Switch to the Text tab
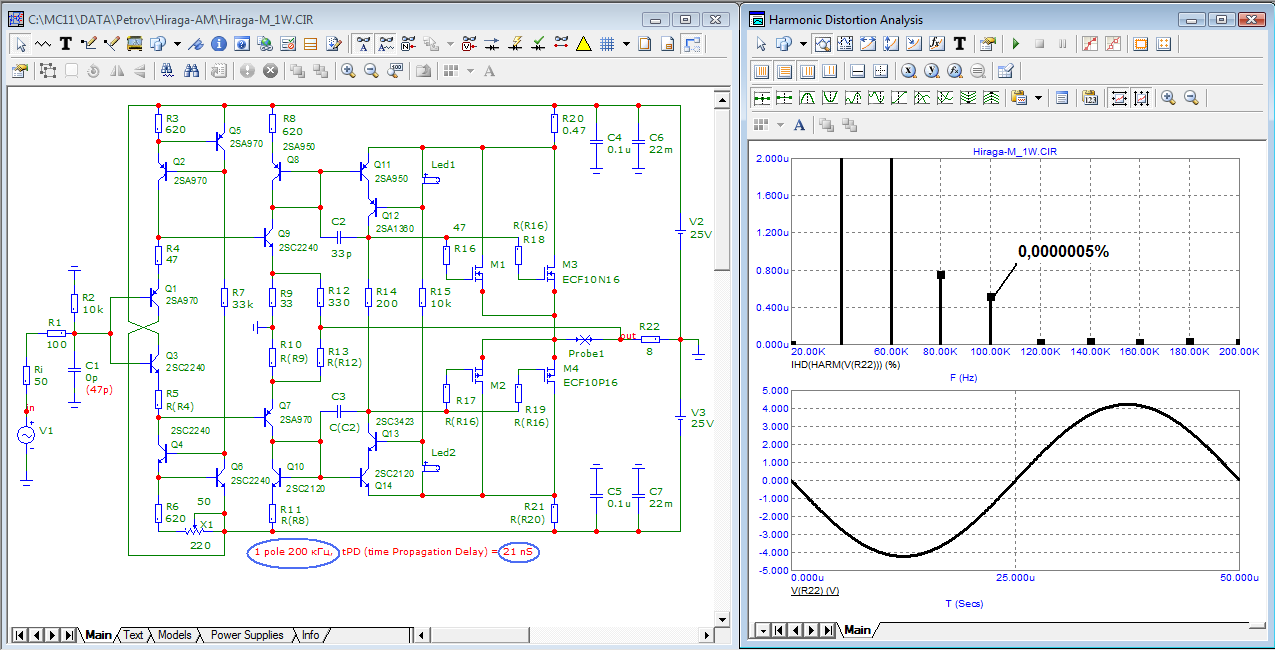Image resolution: width=1275 pixels, height=650 pixels. 133,635
